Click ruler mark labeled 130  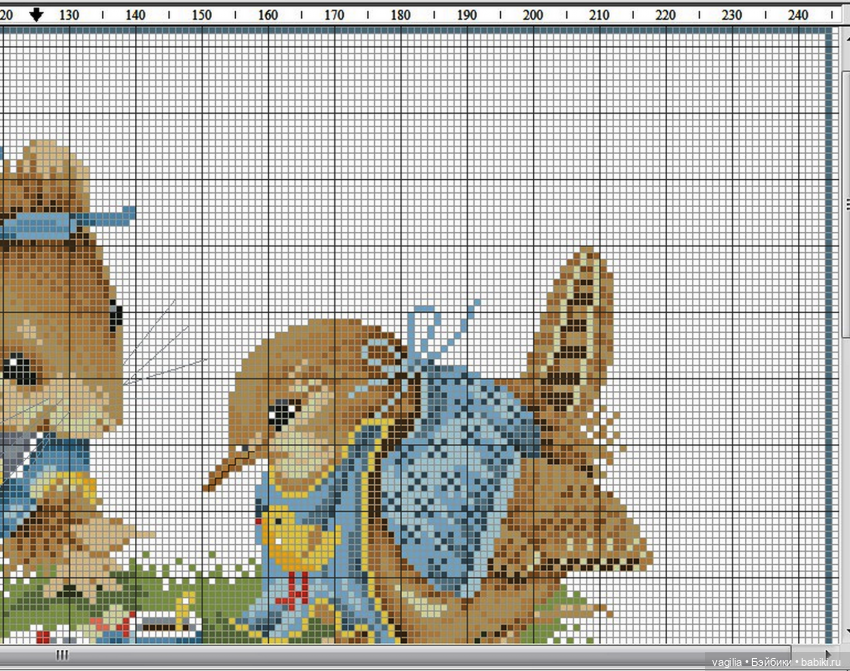(70, 15)
